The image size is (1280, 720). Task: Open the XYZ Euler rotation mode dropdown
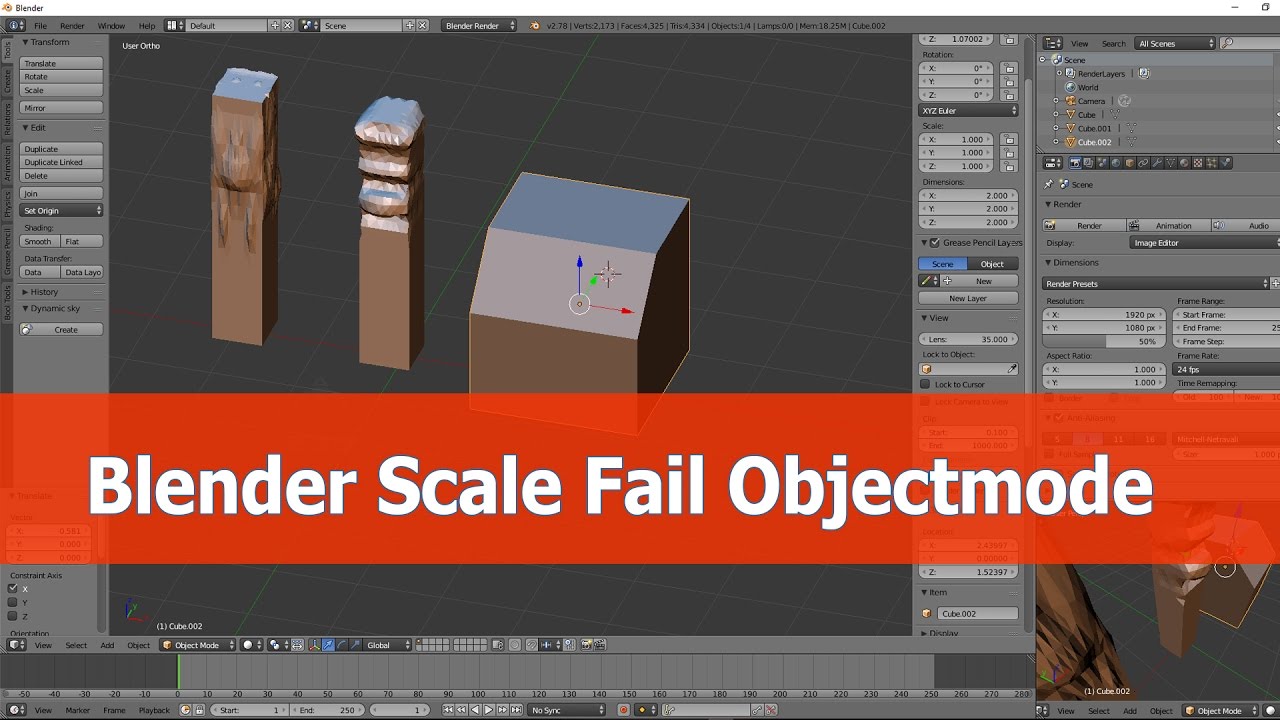[968, 110]
